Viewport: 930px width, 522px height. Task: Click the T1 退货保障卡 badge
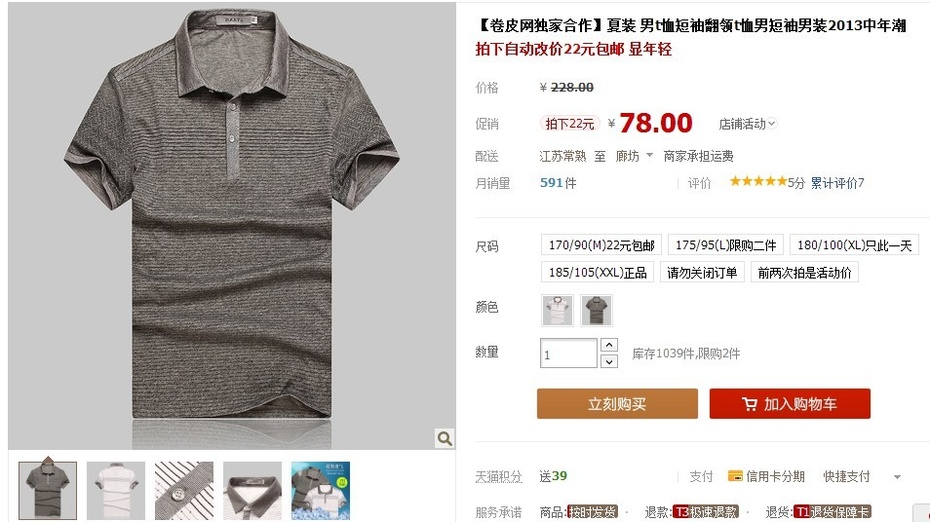click(832, 512)
